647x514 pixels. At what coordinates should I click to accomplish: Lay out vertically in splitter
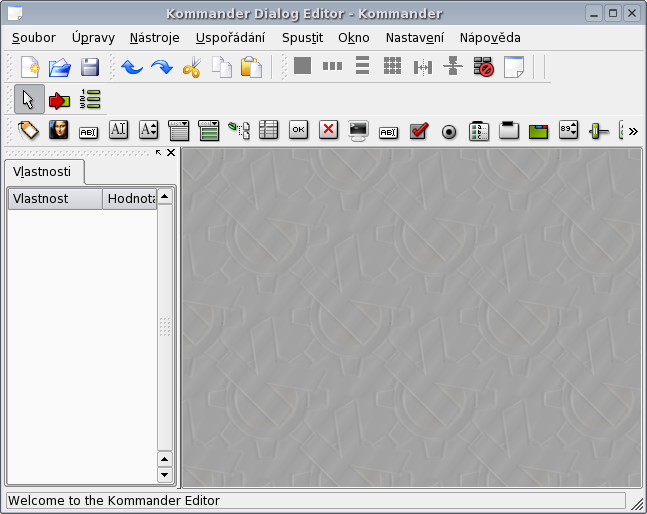[453, 66]
